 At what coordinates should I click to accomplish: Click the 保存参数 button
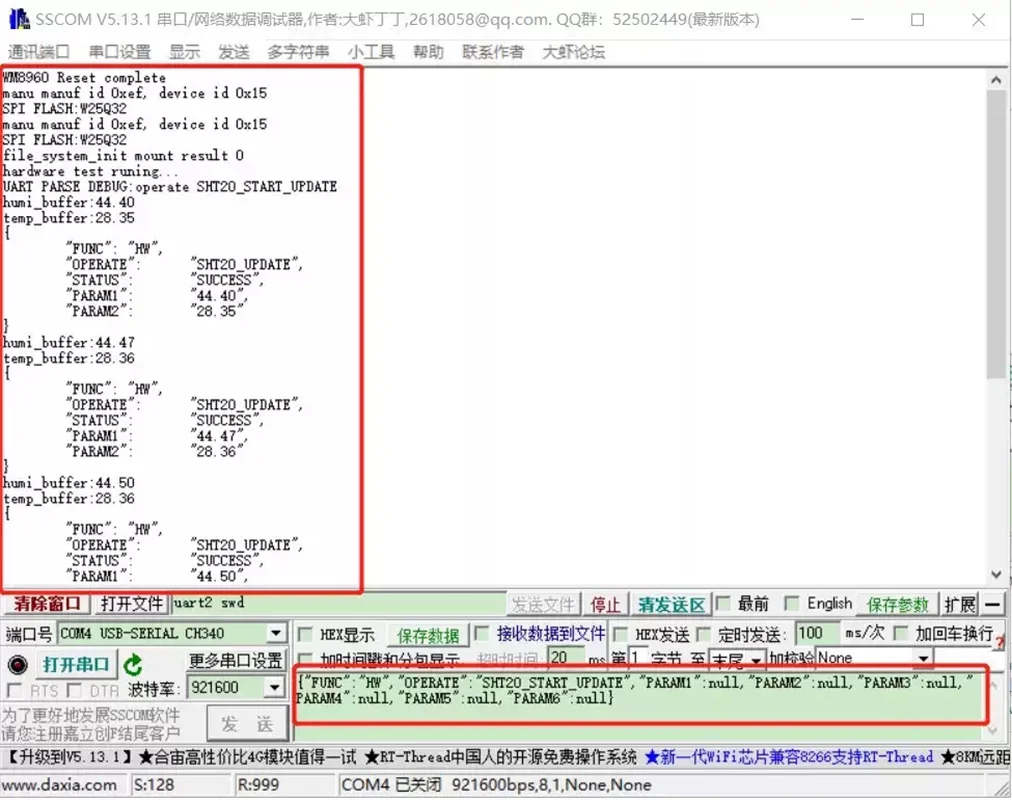pos(898,605)
